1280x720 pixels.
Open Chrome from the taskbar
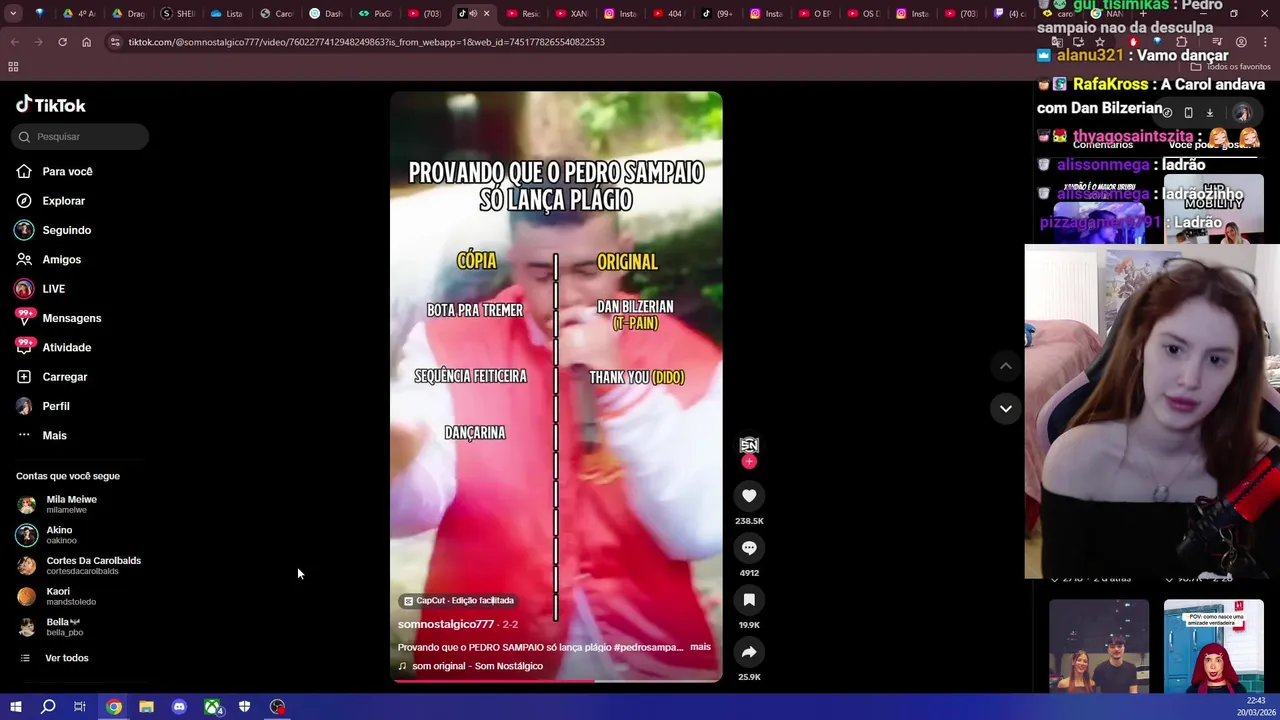114,707
